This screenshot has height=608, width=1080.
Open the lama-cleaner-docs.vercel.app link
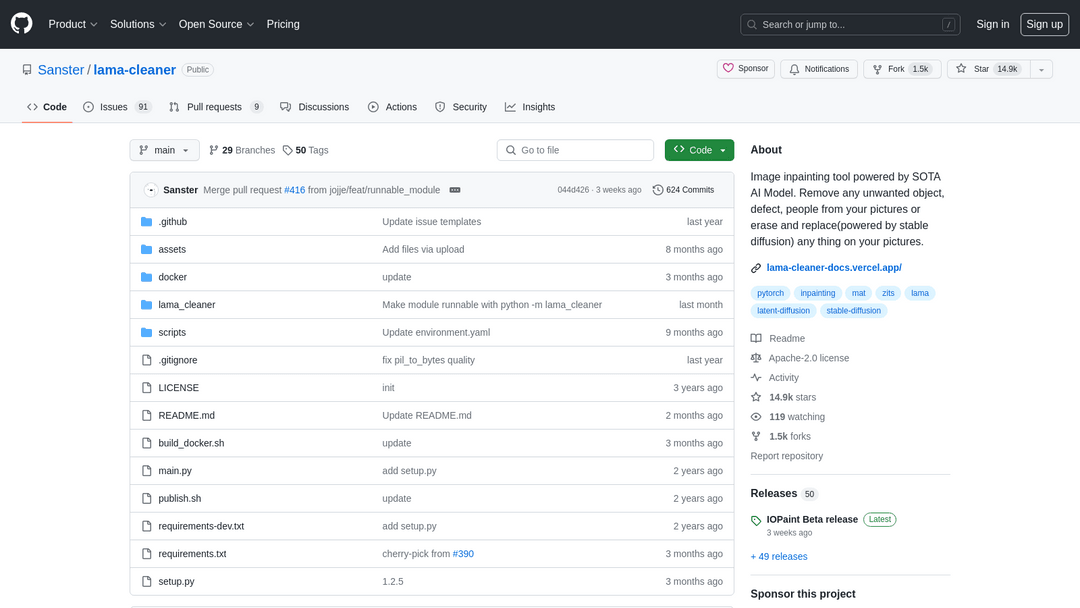click(x=833, y=267)
